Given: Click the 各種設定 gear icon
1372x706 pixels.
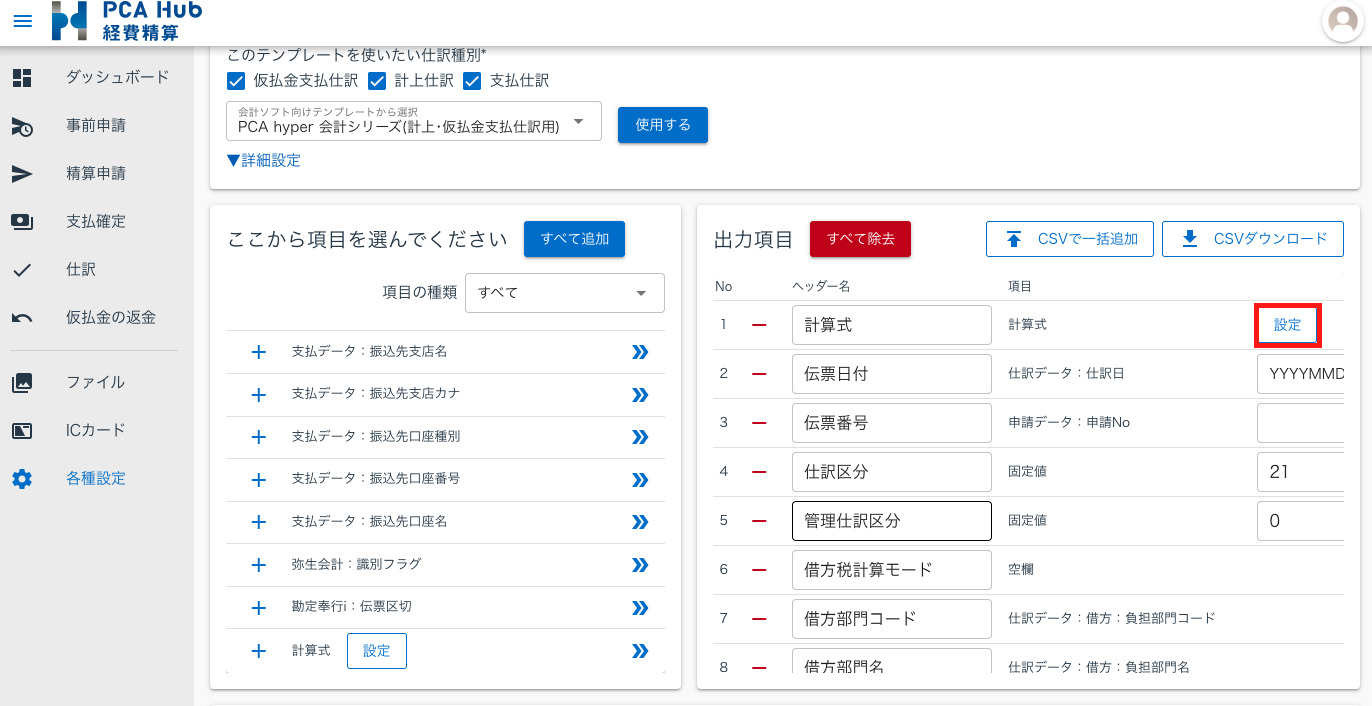Looking at the screenshot, I should point(22,479).
